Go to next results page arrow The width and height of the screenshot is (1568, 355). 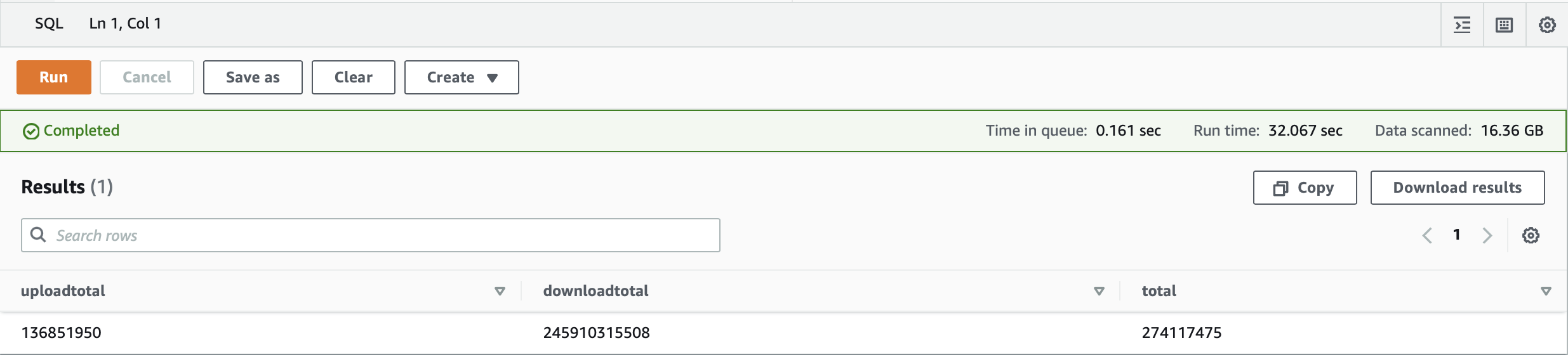(1487, 235)
